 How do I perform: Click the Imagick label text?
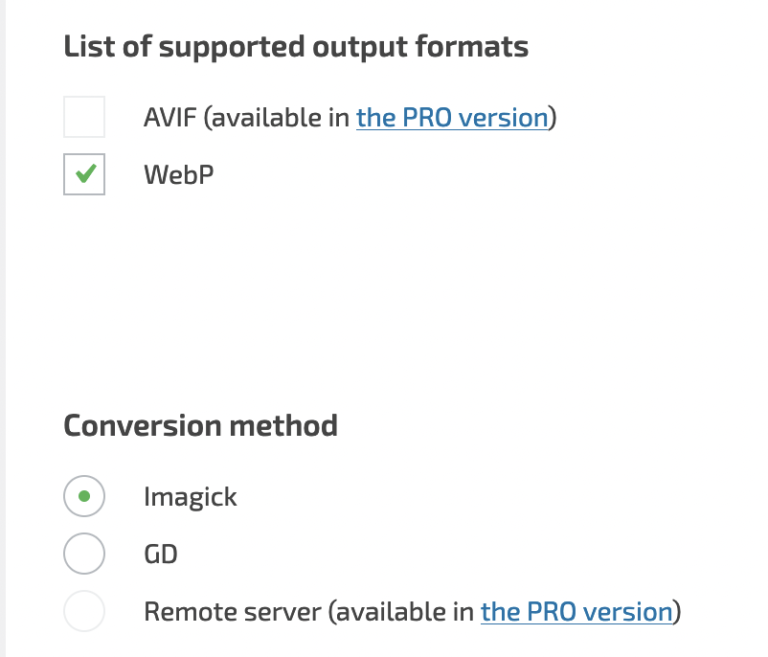click(190, 496)
